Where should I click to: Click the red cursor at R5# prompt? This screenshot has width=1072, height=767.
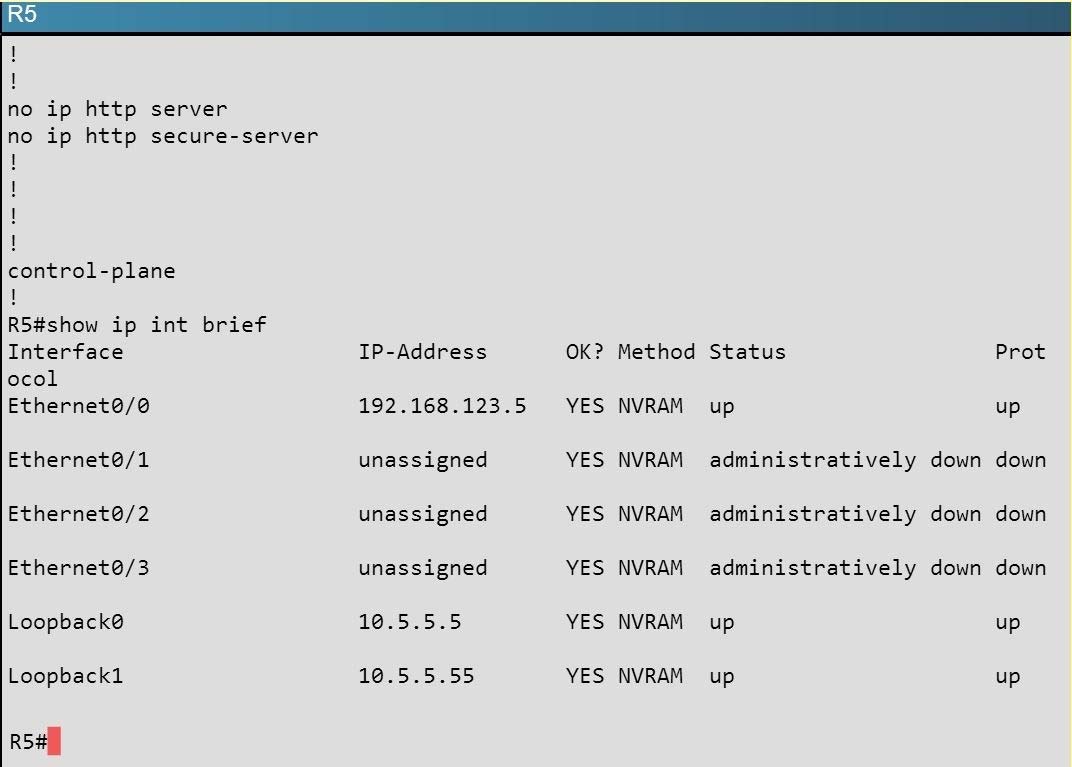[x=54, y=741]
